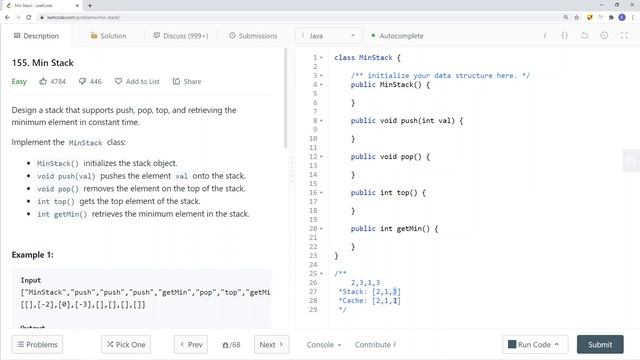This screenshot has height=360, width=640.
Task: Fold the block comment at line 25
Action: click(322, 273)
